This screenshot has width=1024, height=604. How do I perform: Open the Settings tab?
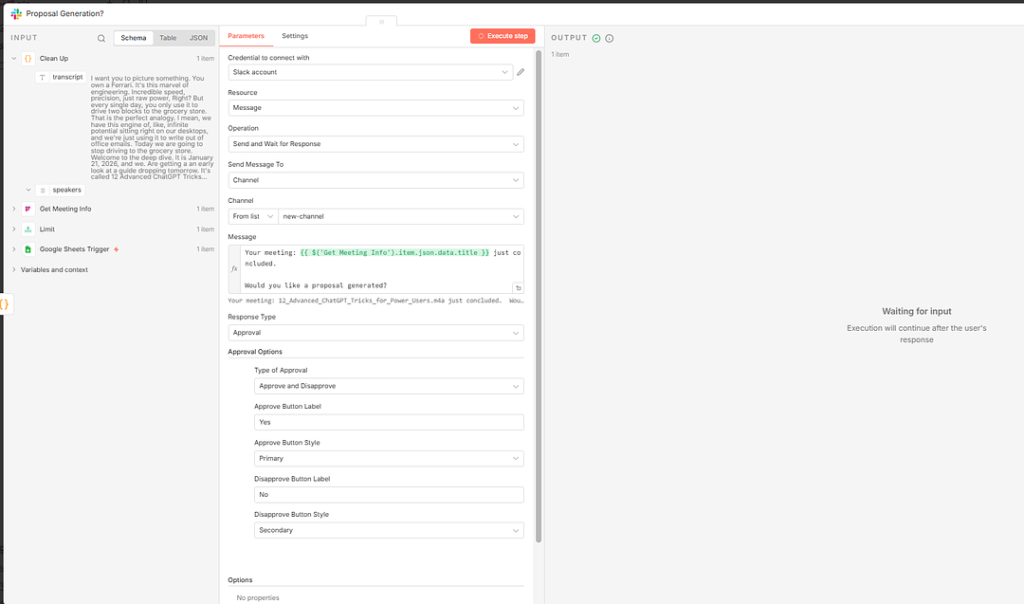(x=295, y=36)
